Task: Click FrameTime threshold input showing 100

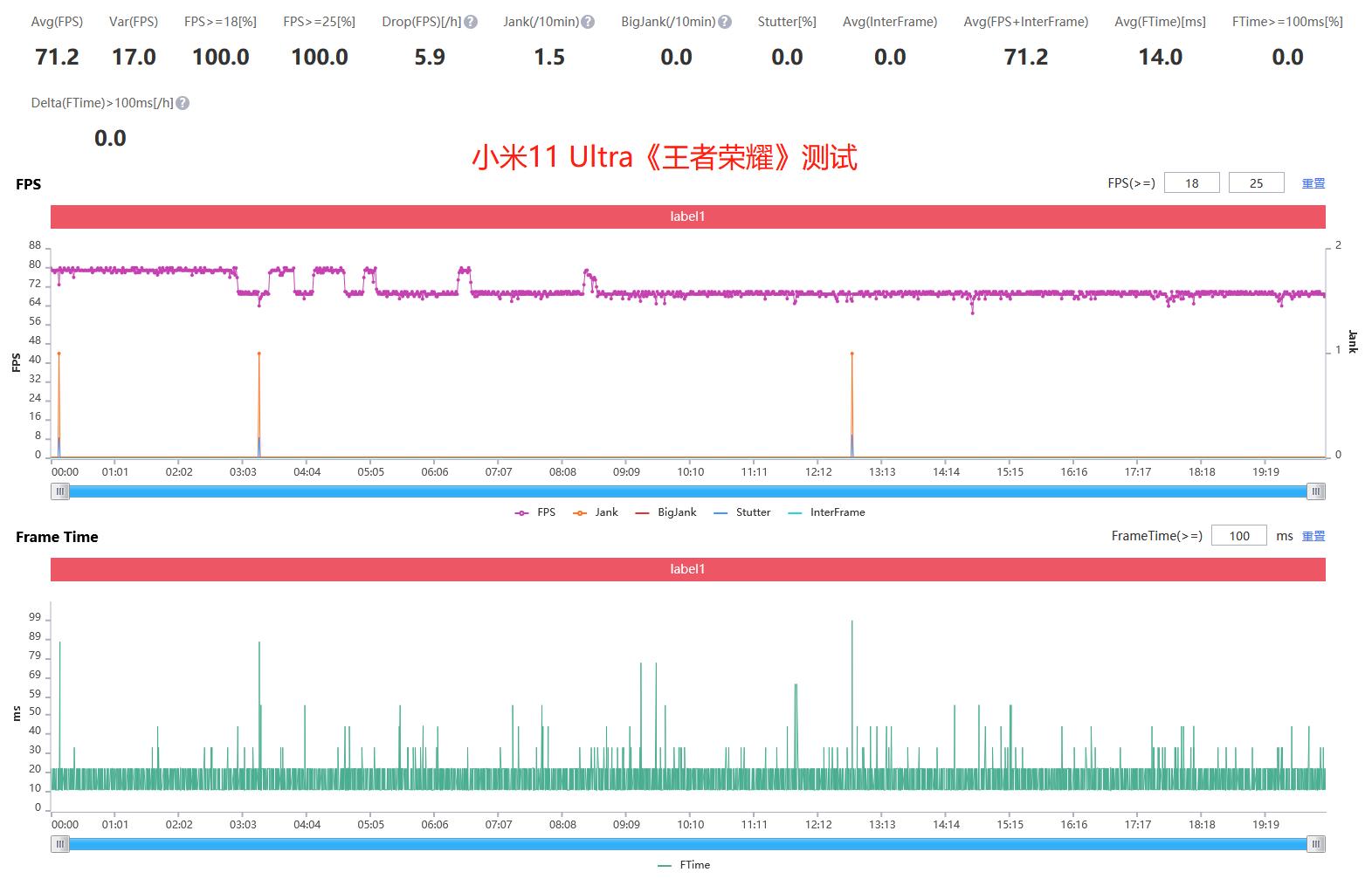Action: pos(1239,536)
